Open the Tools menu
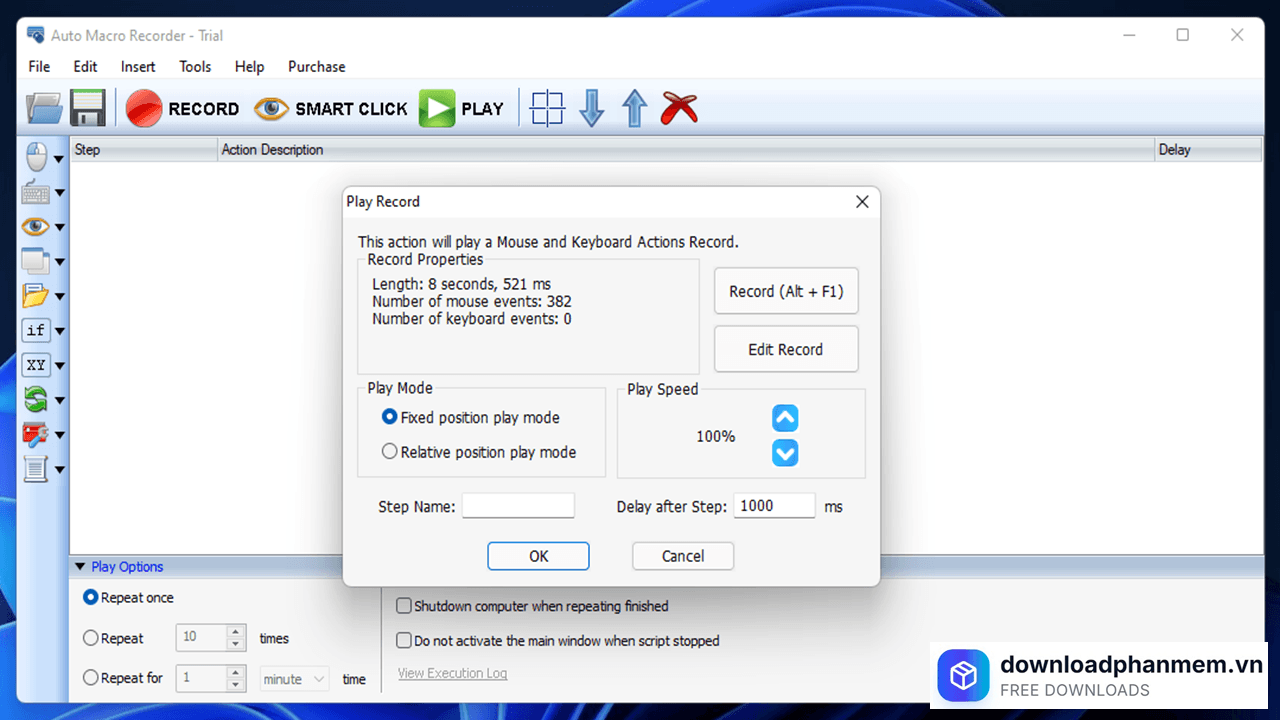 coord(195,67)
